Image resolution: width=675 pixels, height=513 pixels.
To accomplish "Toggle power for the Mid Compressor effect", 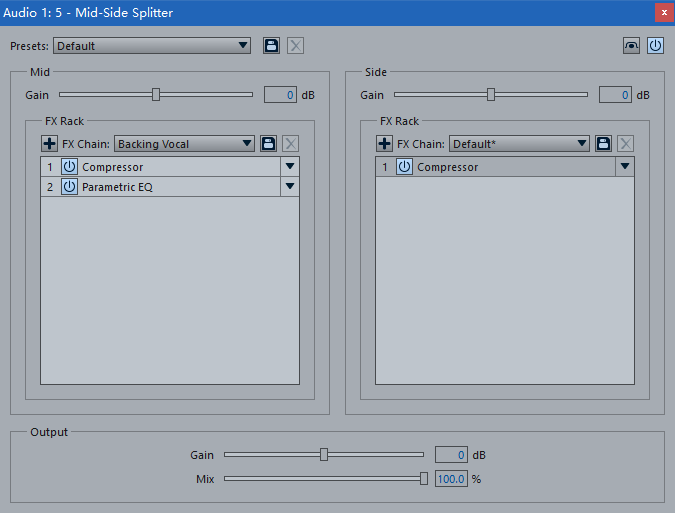I will click(x=69, y=167).
